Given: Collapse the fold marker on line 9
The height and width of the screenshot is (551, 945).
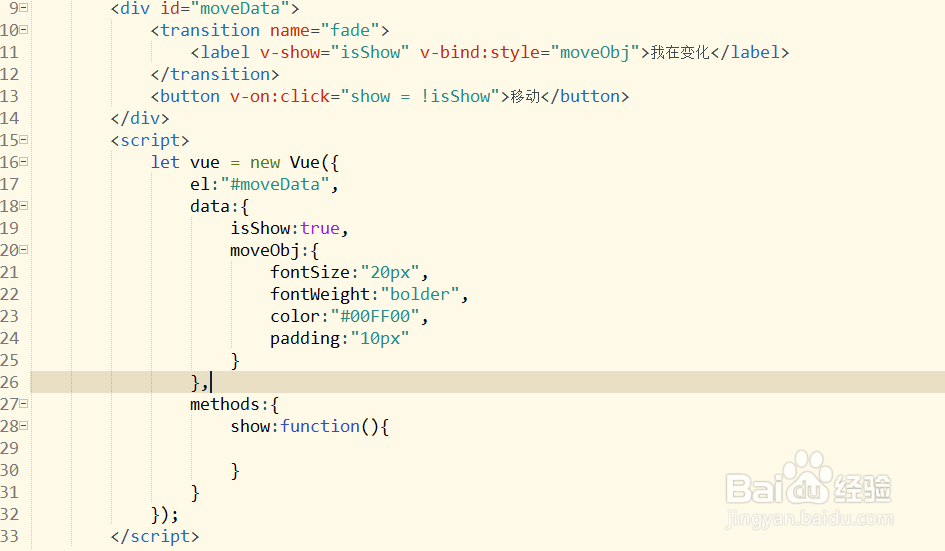Looking at the screenshot, I should click(24, 8).
